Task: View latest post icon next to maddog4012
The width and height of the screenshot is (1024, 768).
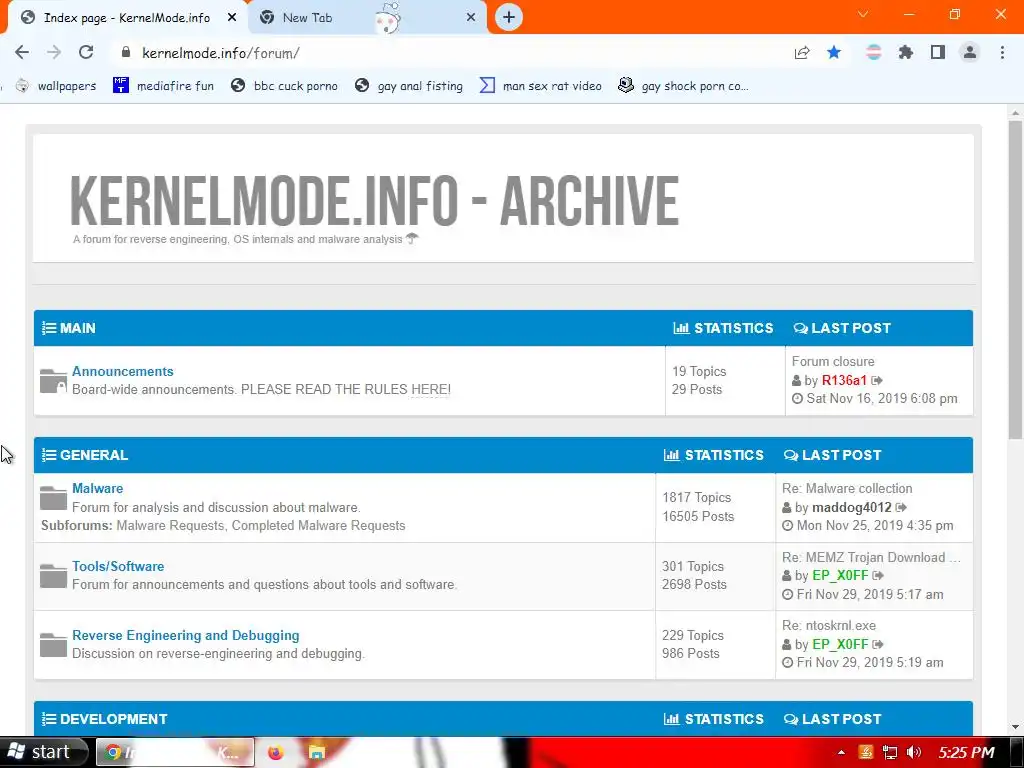Action: [x=901, y=507]
